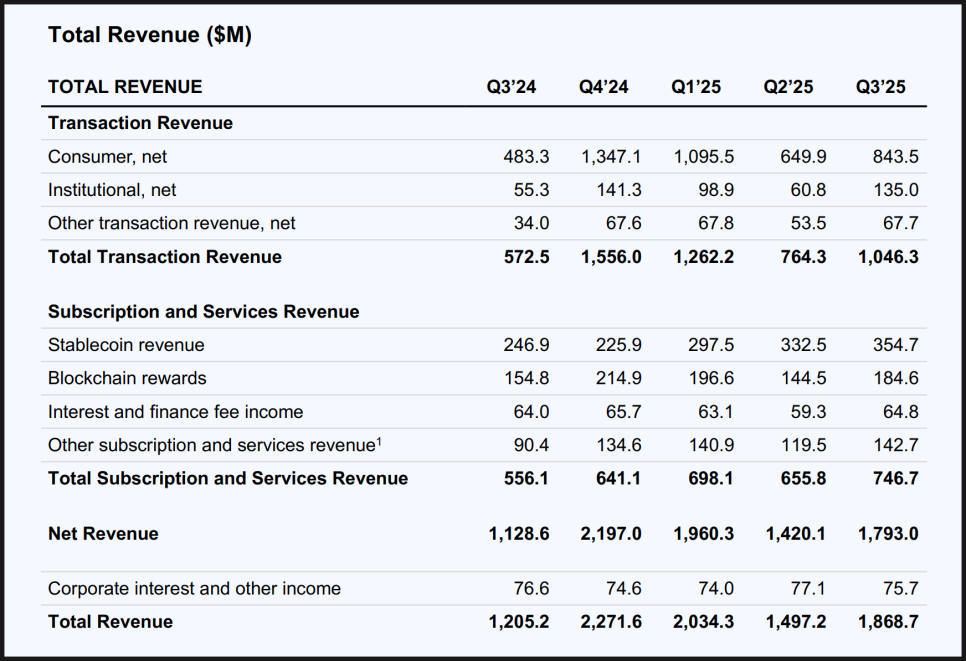
Task: Select the 'Institutional, net' row label
Action: tap(112, 190)
